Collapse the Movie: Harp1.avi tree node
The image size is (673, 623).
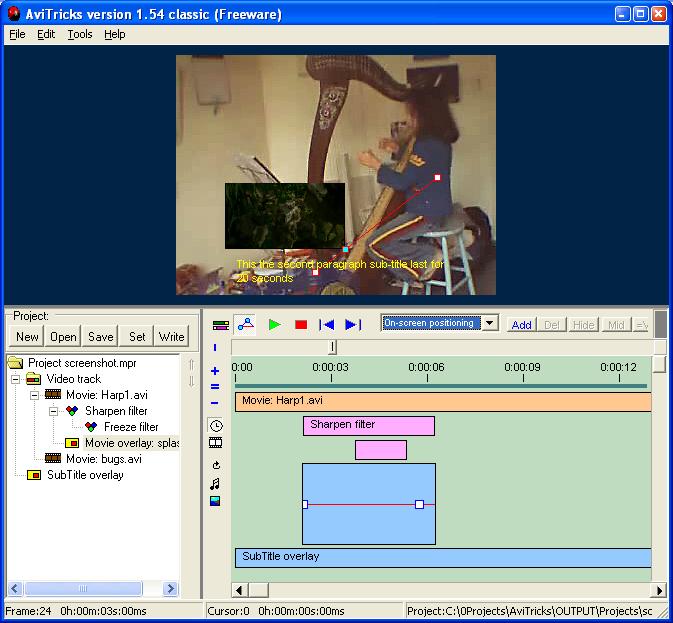[34, 395]
